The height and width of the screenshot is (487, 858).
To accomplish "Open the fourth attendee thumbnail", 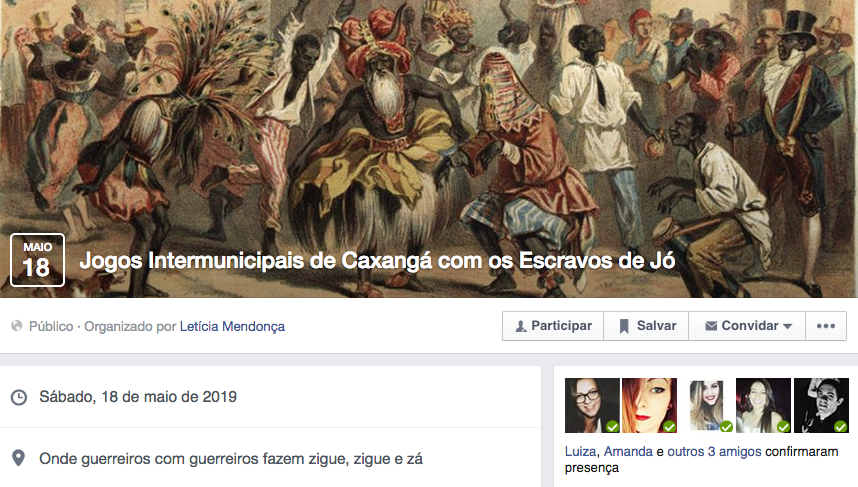I will [x=763, y=405].
